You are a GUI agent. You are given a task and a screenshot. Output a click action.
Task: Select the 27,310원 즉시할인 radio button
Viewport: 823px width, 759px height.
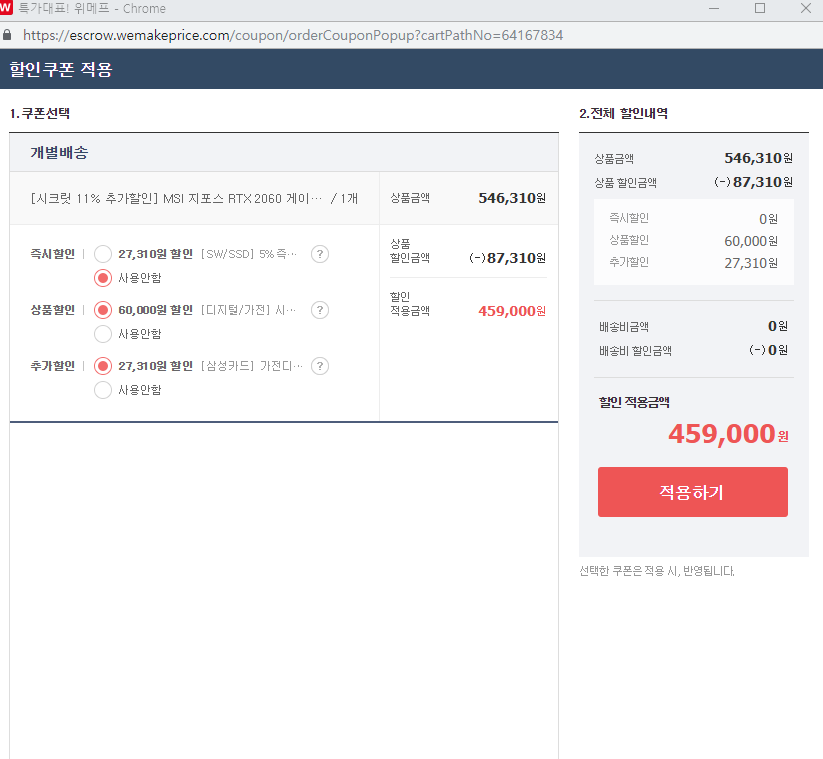click(103, 254)
